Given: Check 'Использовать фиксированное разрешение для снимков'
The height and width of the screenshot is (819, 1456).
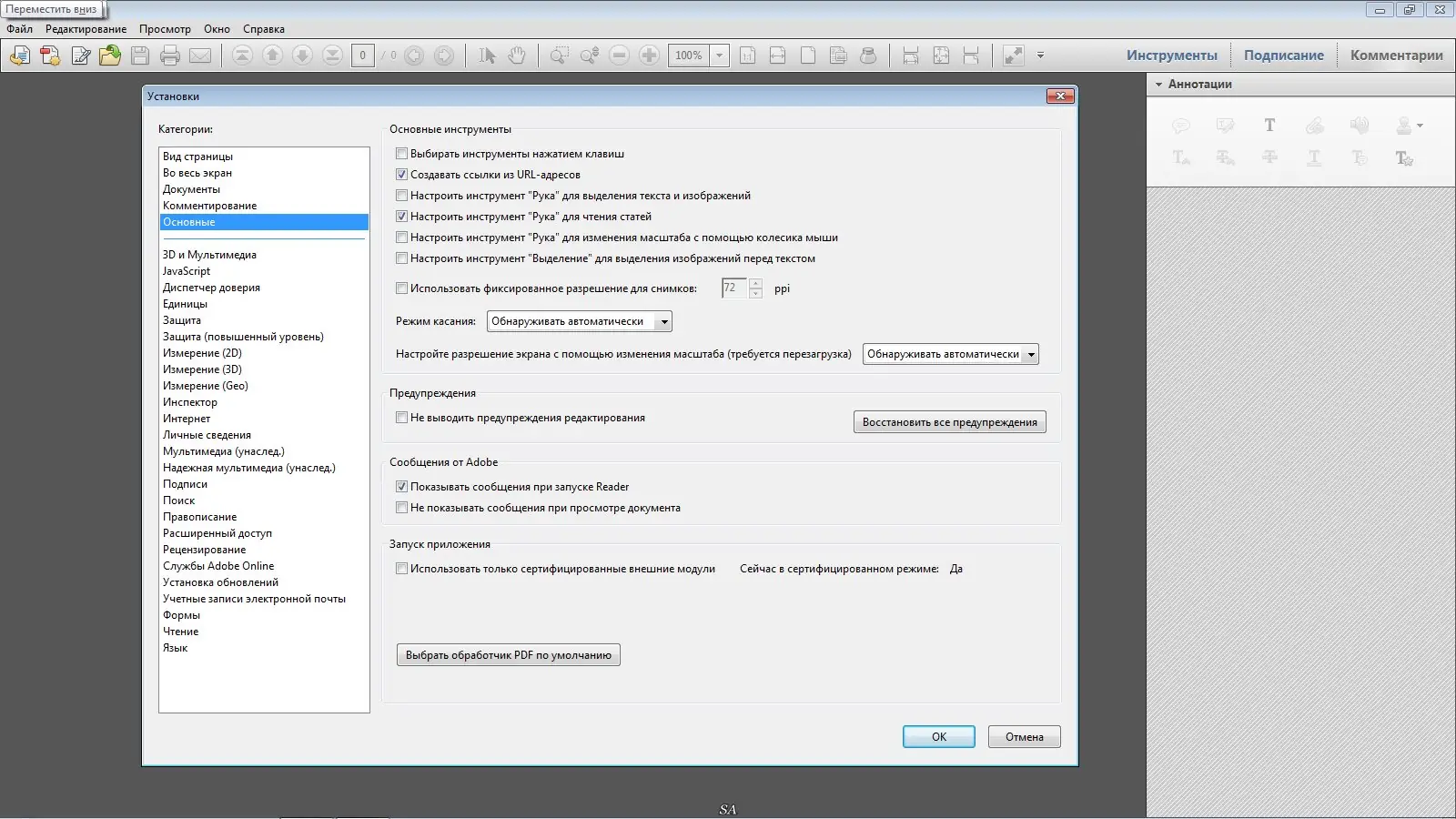Looking at the screenshot, I should point(401,288).
